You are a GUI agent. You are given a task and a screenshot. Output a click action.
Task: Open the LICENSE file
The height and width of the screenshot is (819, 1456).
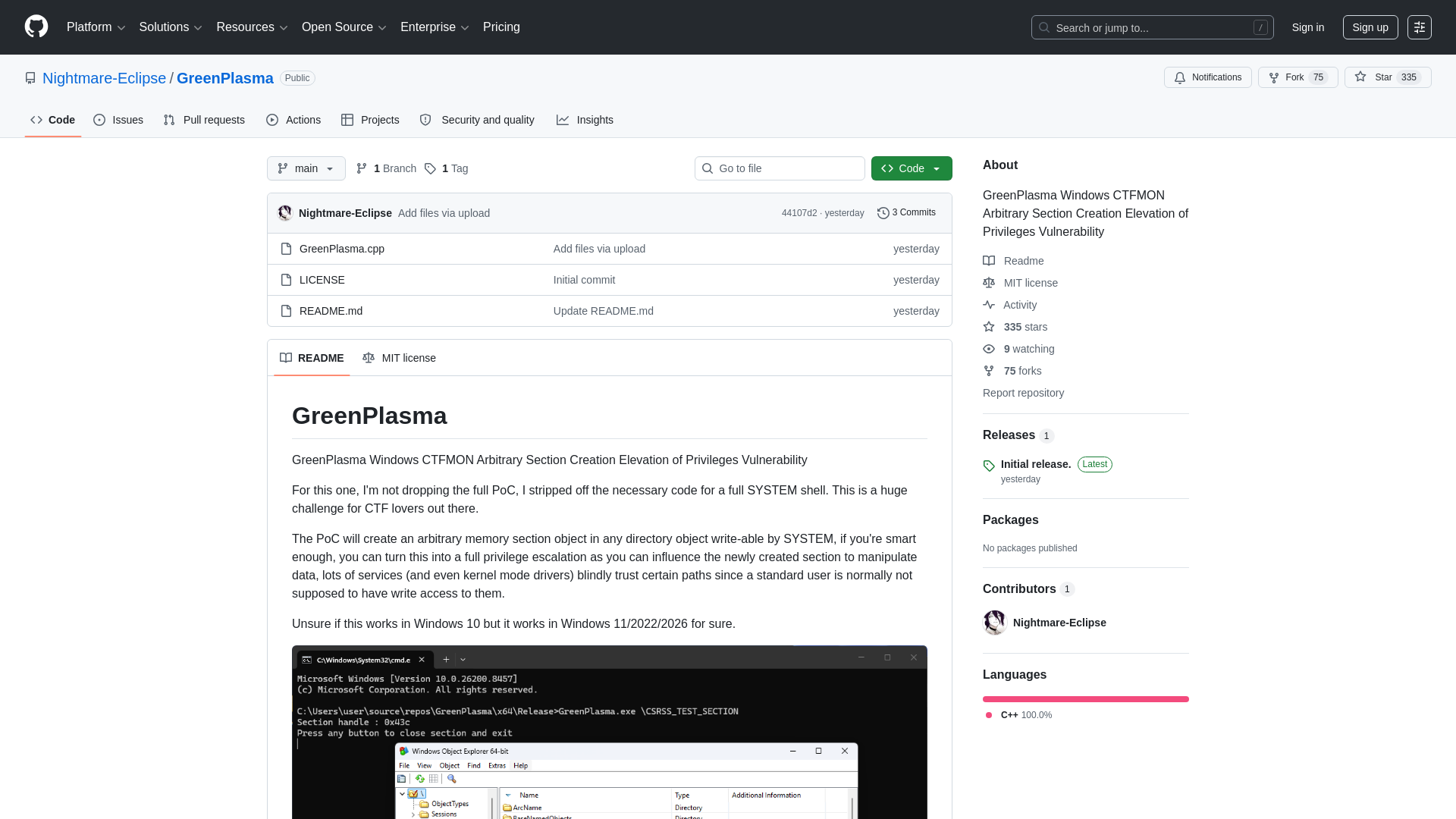(x=322, y=280)
